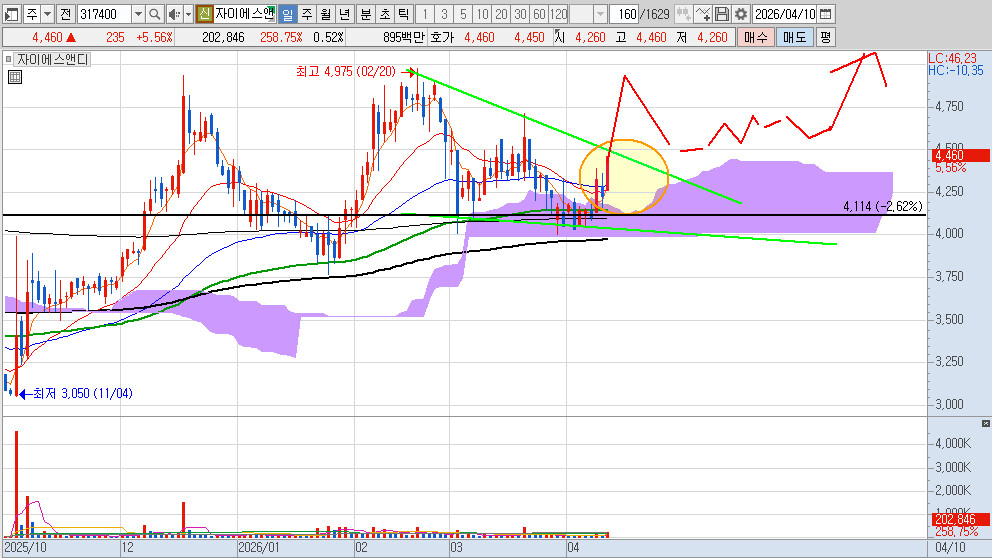This screenshot has width=992, height=558.
Task: Switch to the 년 yearly chart period
Action: point(345,13)
